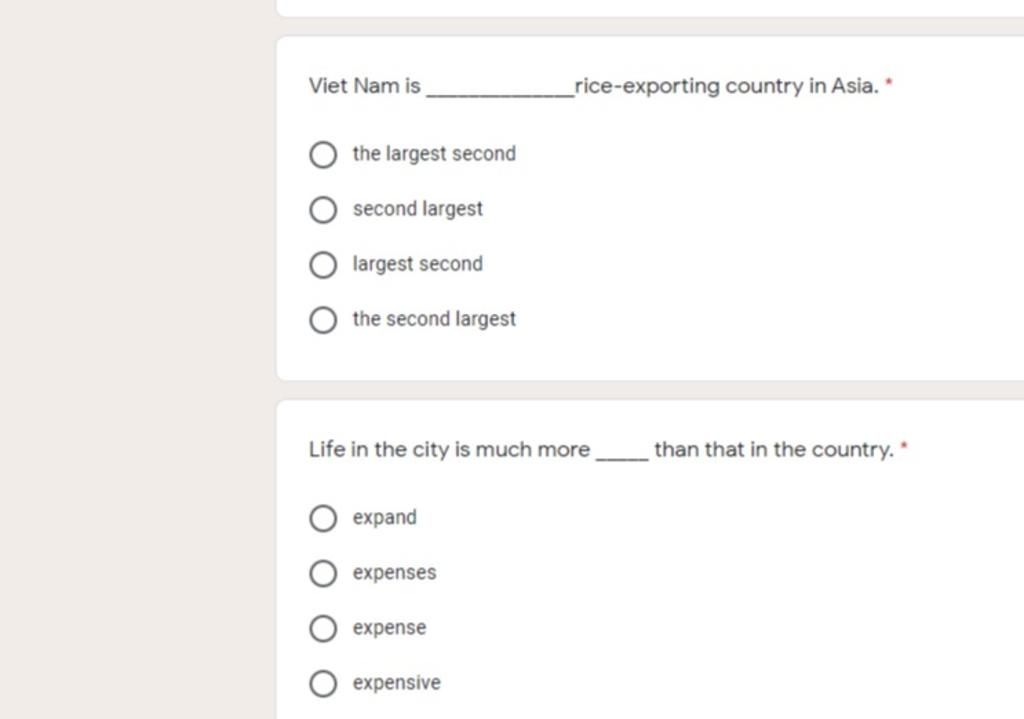The width and height of the screenshot is (1024, 719).
Task: Choose the "second largest" radio circle
Action: 323,210
